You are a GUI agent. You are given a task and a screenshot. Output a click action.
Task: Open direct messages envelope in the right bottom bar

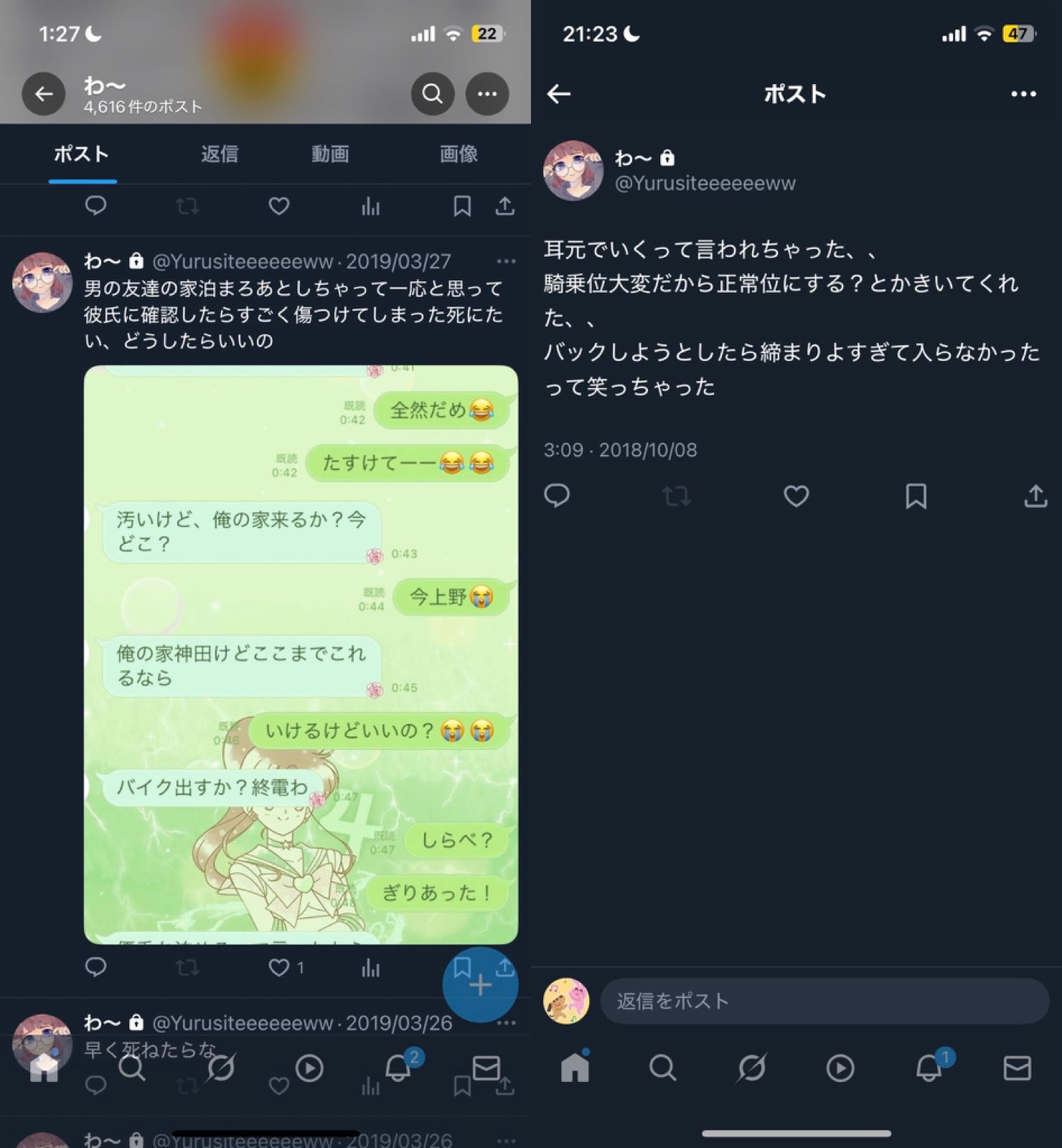[1017, 1068]
